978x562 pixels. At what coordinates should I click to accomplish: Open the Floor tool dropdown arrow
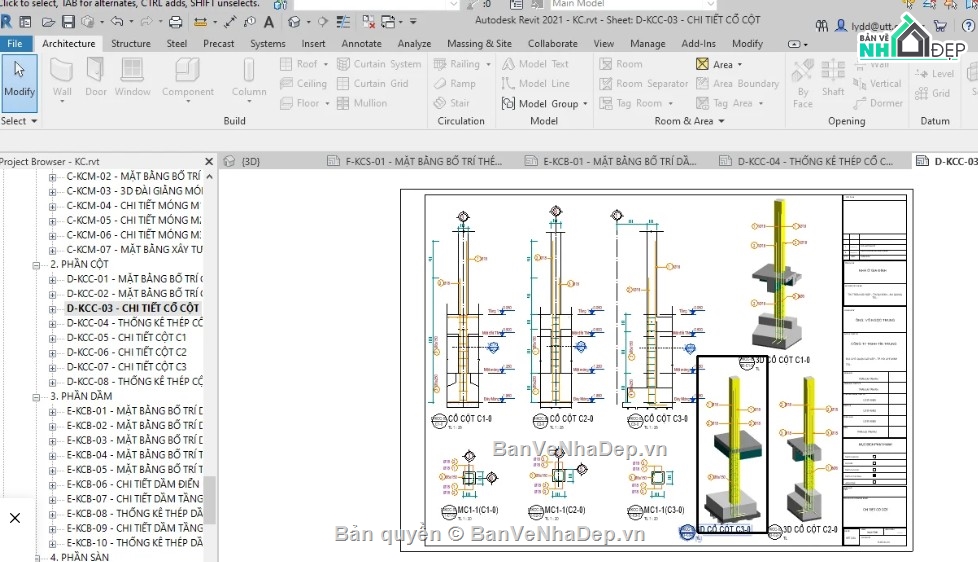click(x=327, y=104)
